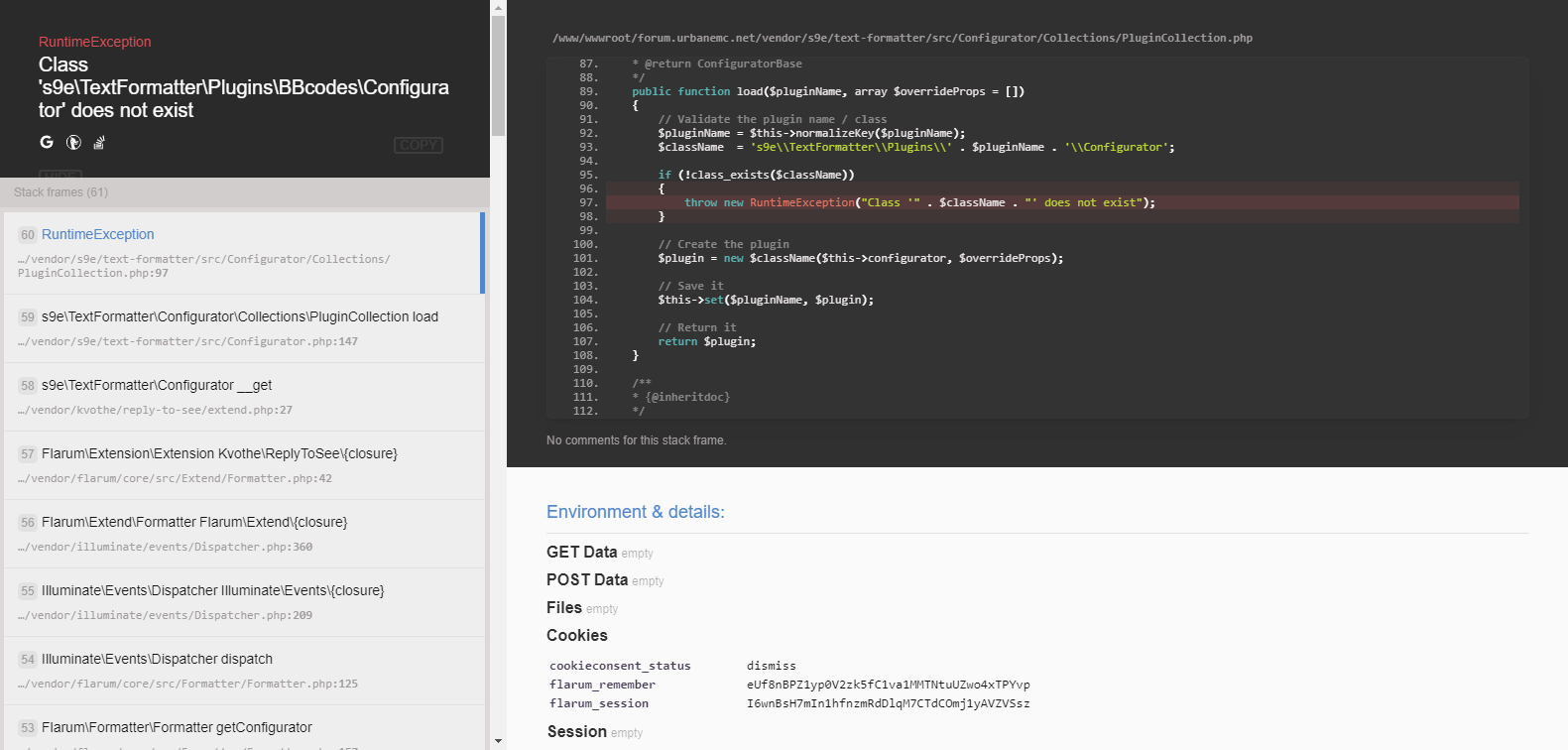Search the error on DuckDuckGo
Screen dimensions: 1568x750
pyautogui.click(x=73, y=143)
